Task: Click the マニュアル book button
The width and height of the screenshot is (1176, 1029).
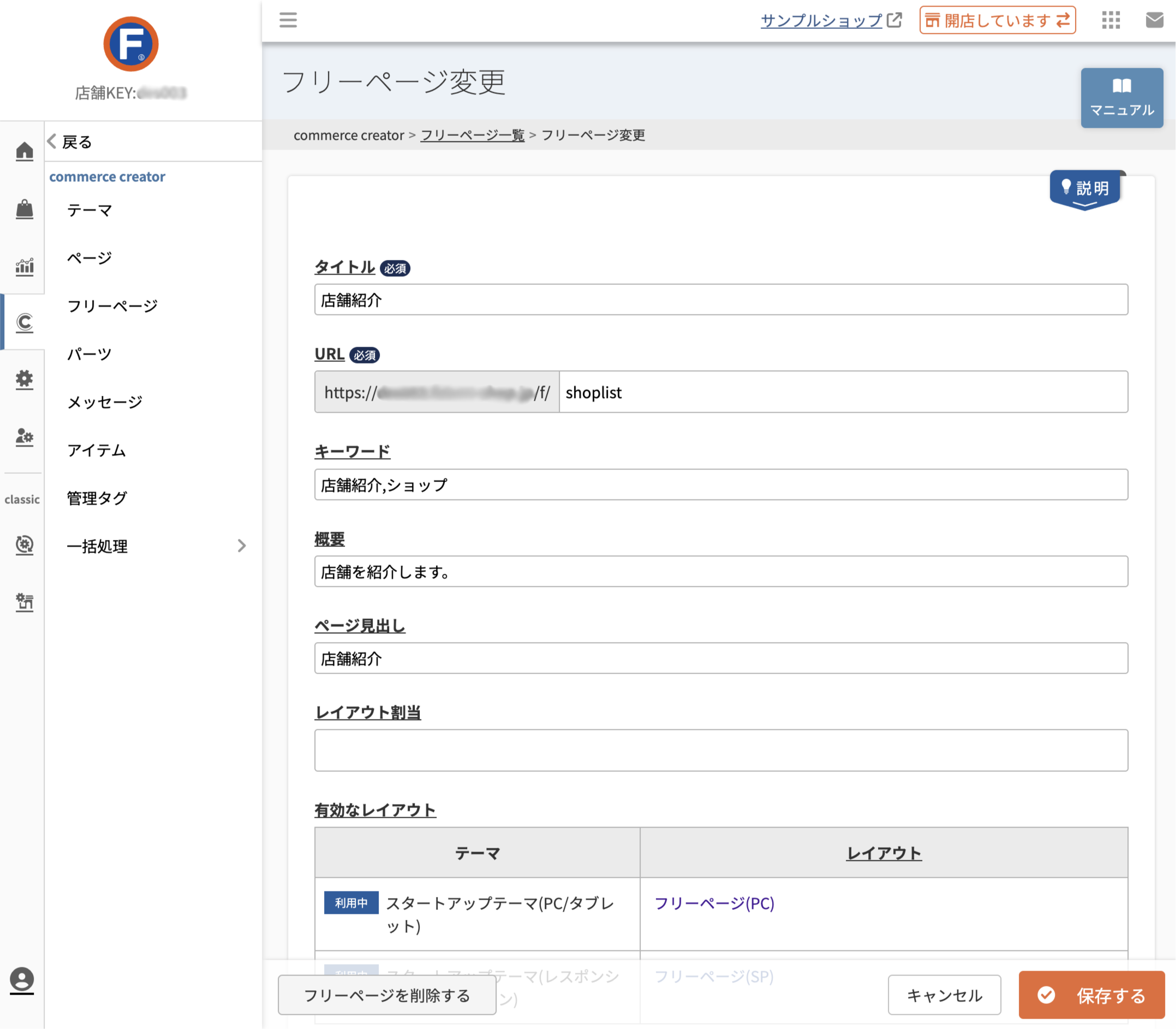Action: [x=1121, y=98]
